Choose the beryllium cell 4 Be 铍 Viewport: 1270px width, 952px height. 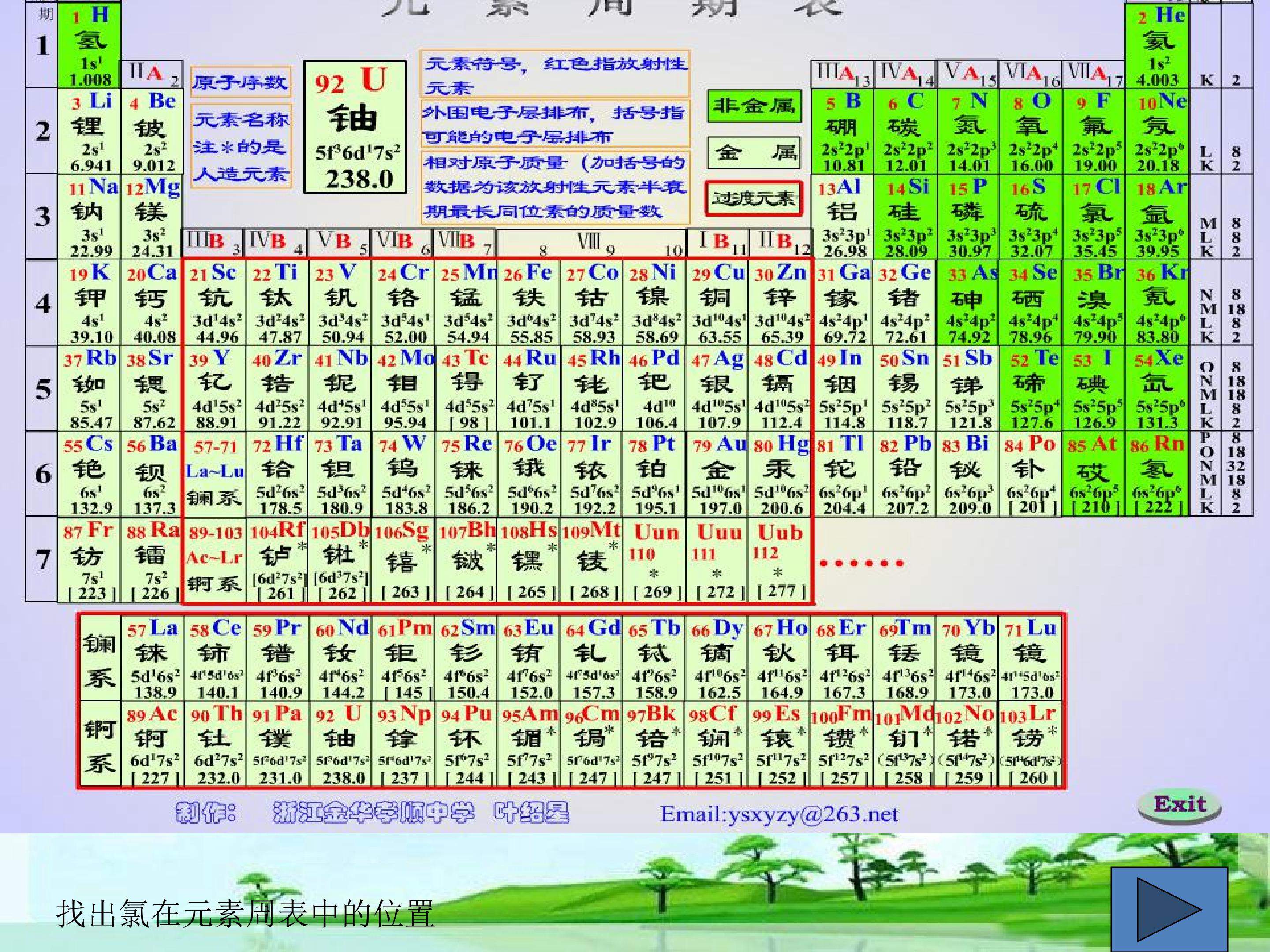click(152, 131)
